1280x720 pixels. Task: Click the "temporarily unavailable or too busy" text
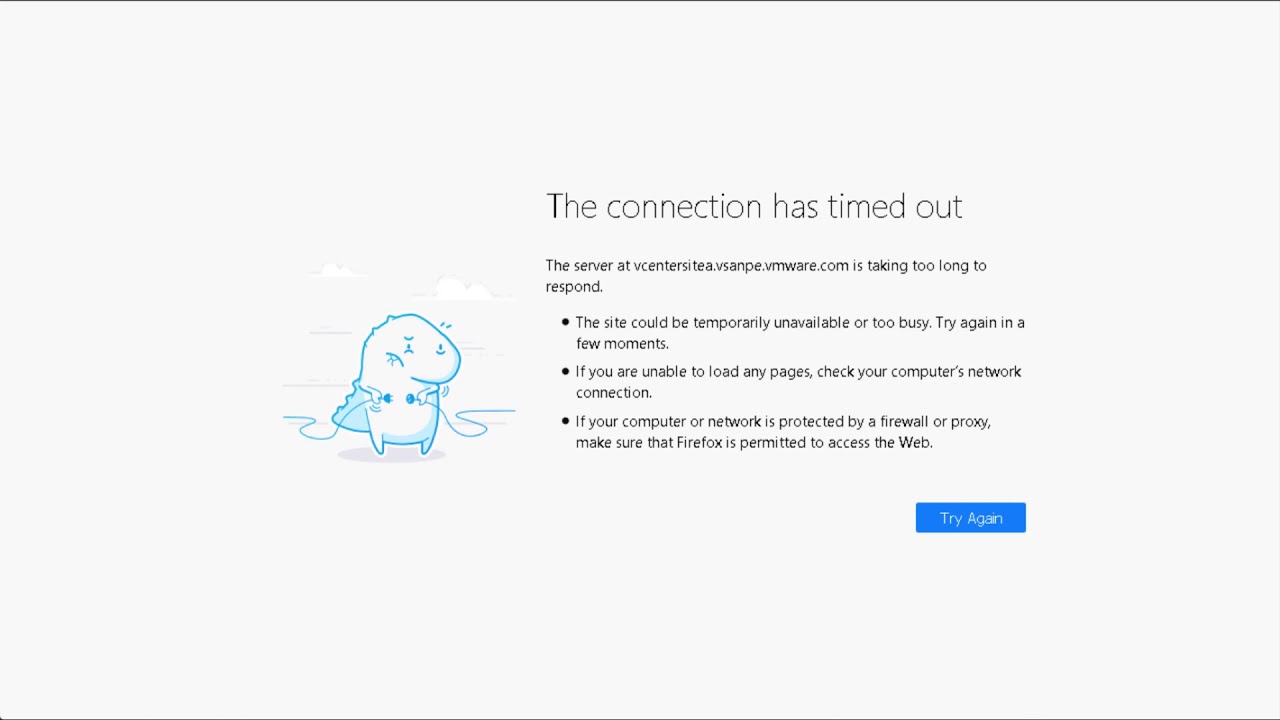[x=811, y=323]
